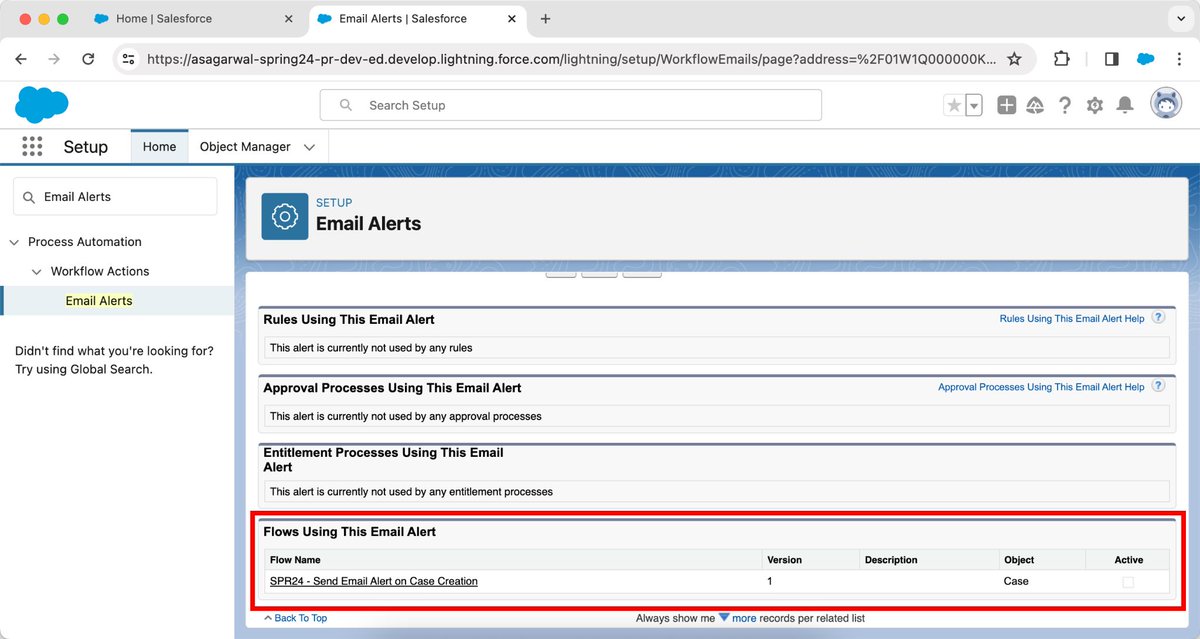Open Approval Processes Using This Email Alert Help

(x=1041, y=387)
